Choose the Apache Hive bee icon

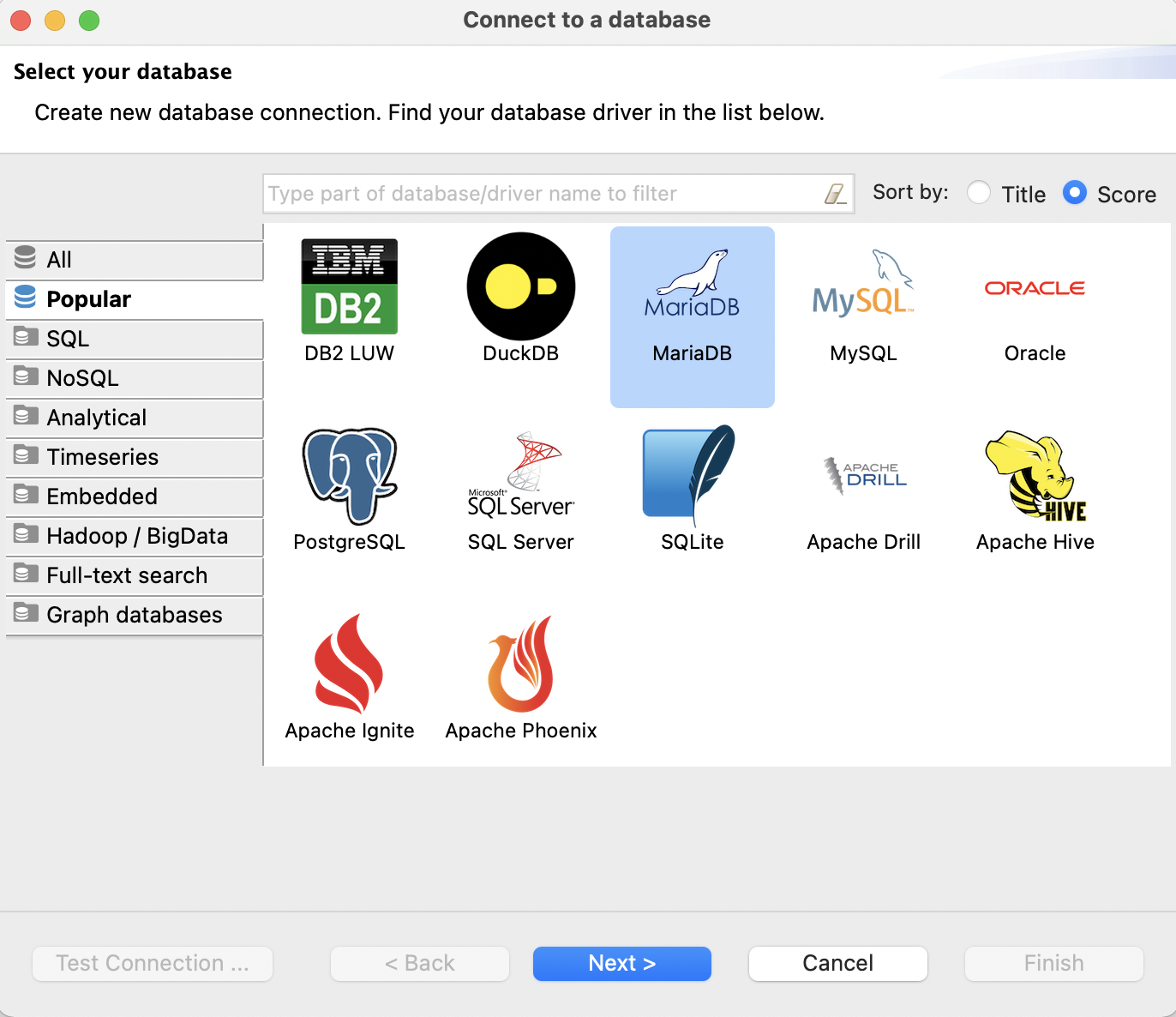point(1035,475)
